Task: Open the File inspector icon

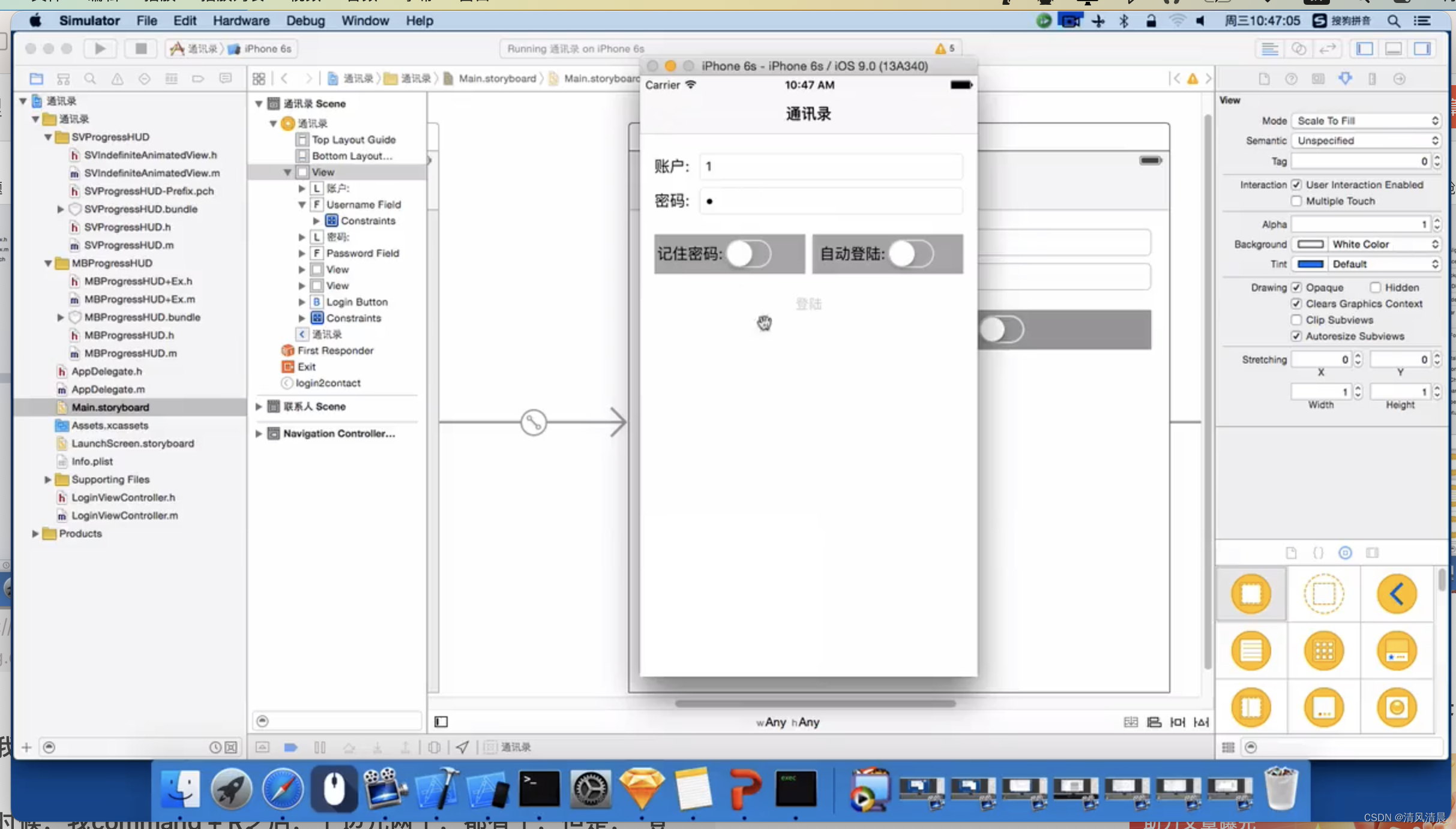Action: (1264, 79)
